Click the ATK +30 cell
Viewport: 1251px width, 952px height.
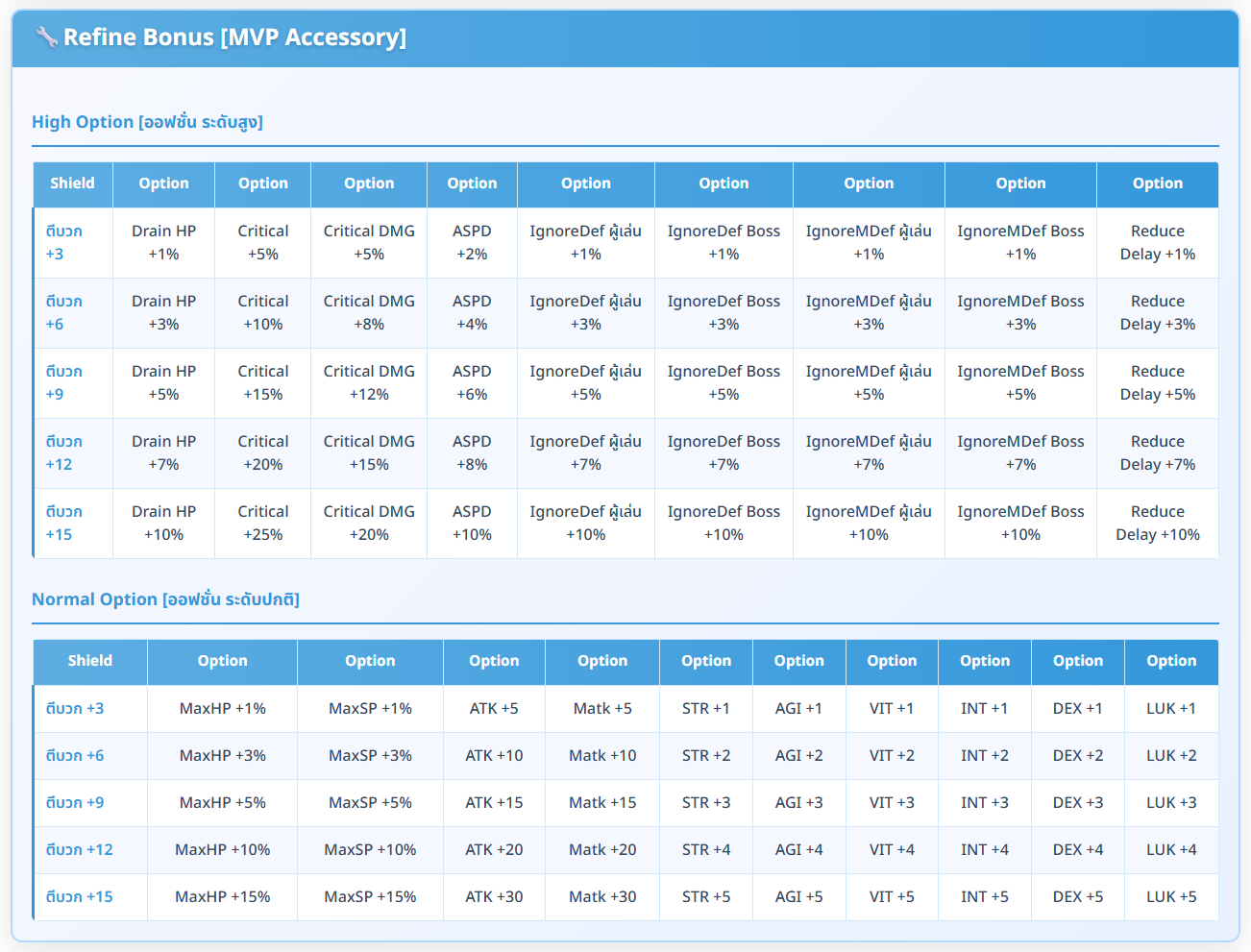pyautogui.click(x=494, y=896)
